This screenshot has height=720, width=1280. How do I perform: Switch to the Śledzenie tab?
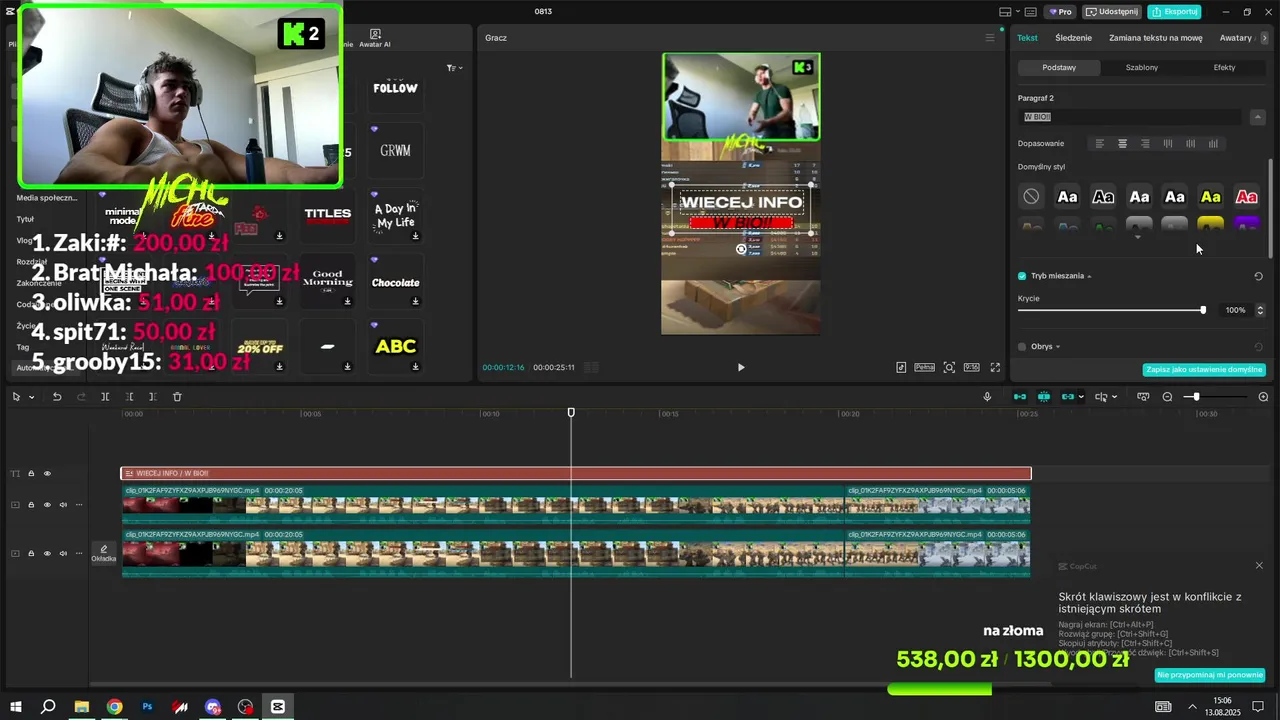coord(1073,38)
